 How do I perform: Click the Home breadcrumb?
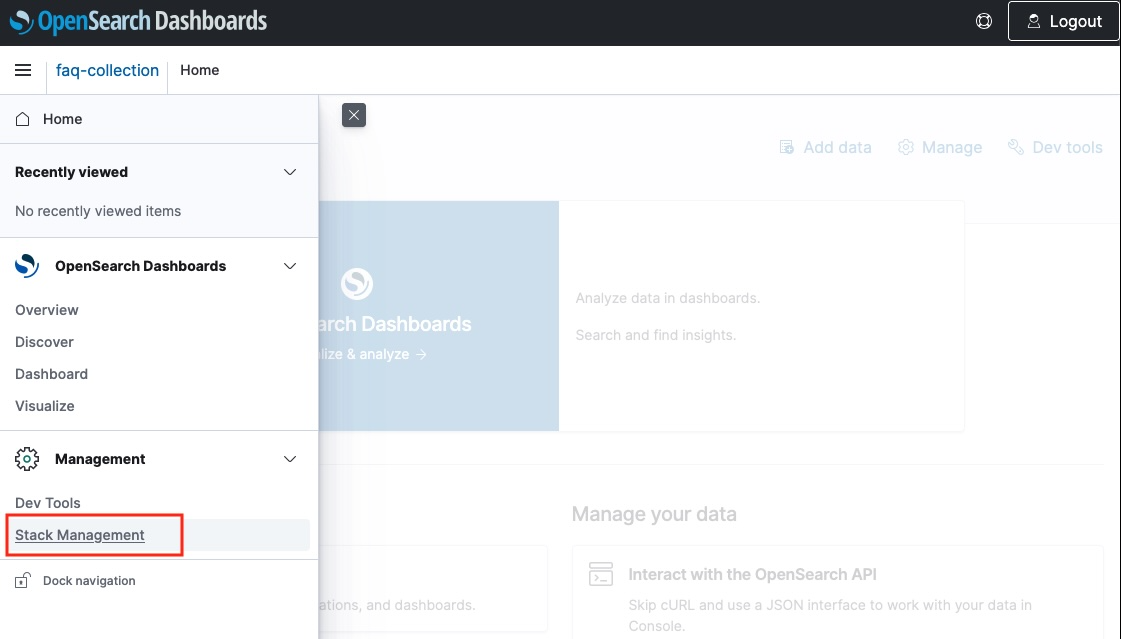pyautogui.click(x=199, y=70)
